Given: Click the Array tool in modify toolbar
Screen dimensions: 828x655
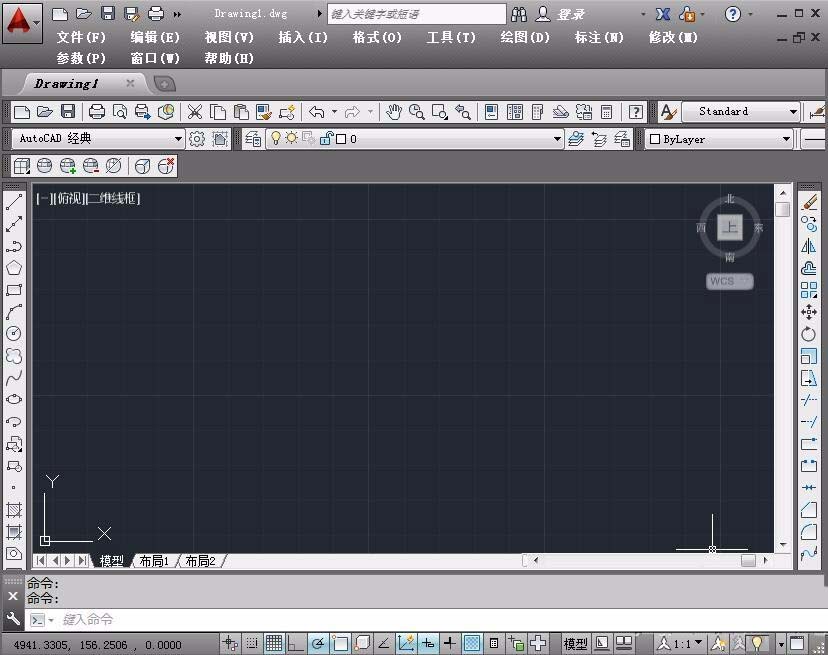Looking at the screenshot, I should 808,290.
